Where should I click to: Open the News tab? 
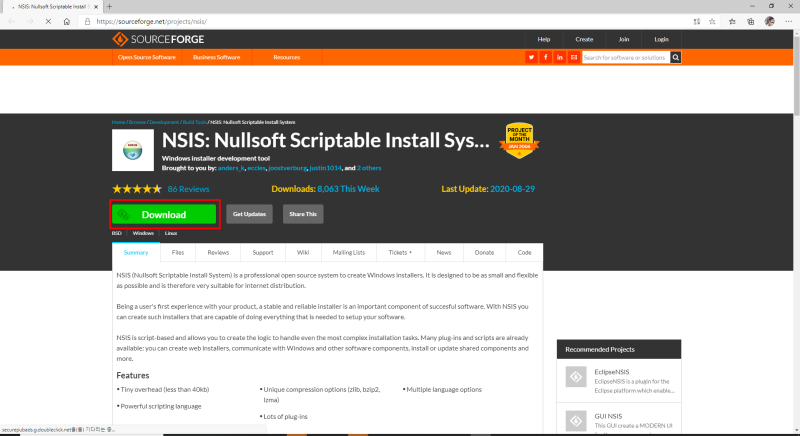coord(443,252)
